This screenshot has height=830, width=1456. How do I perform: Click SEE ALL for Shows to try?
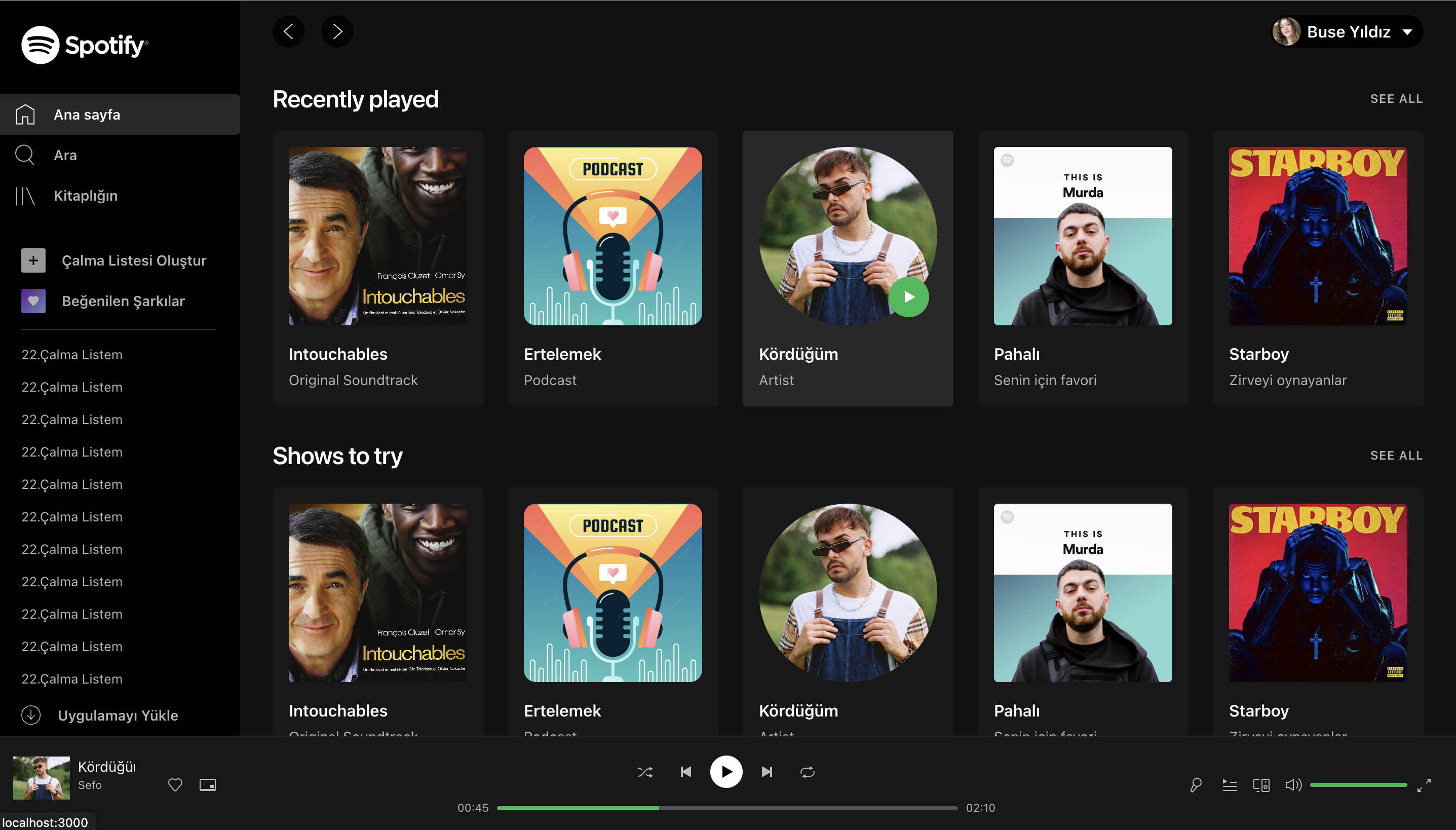(1396, 456)
